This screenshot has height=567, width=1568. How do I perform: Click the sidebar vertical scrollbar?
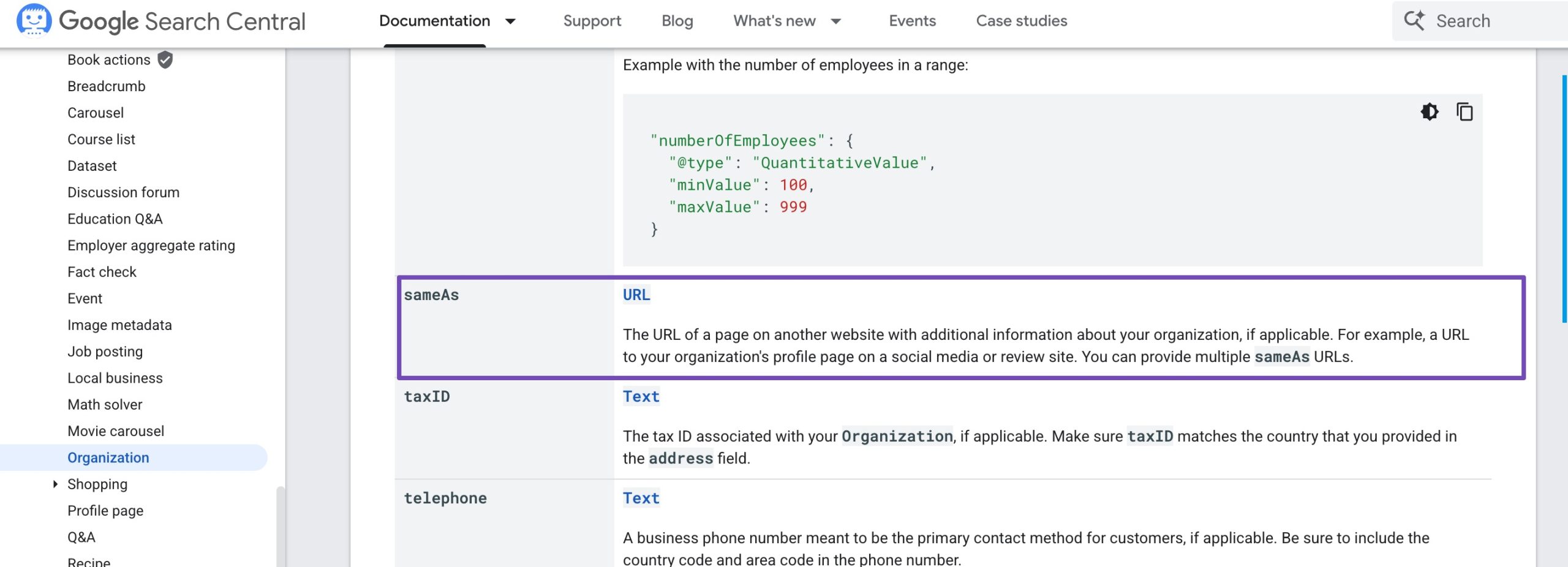coord(281,527)
